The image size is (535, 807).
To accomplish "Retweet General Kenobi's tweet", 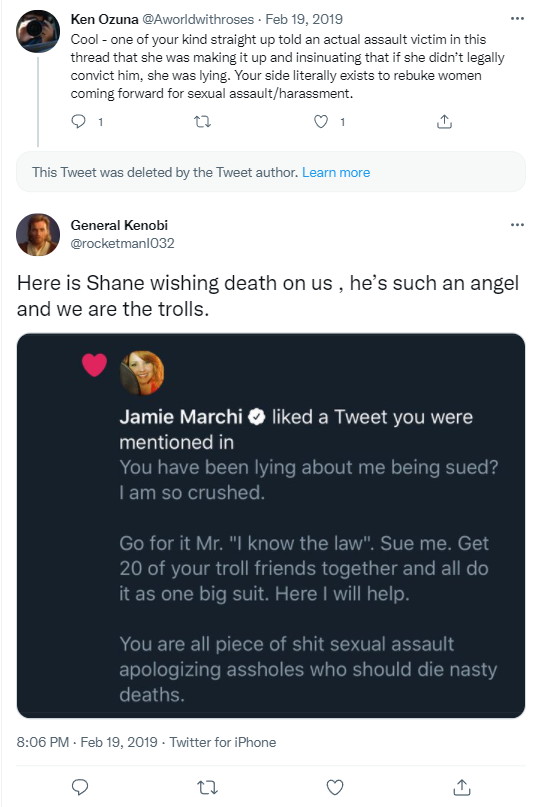I will pyautogui.click(x=207, y=787).
